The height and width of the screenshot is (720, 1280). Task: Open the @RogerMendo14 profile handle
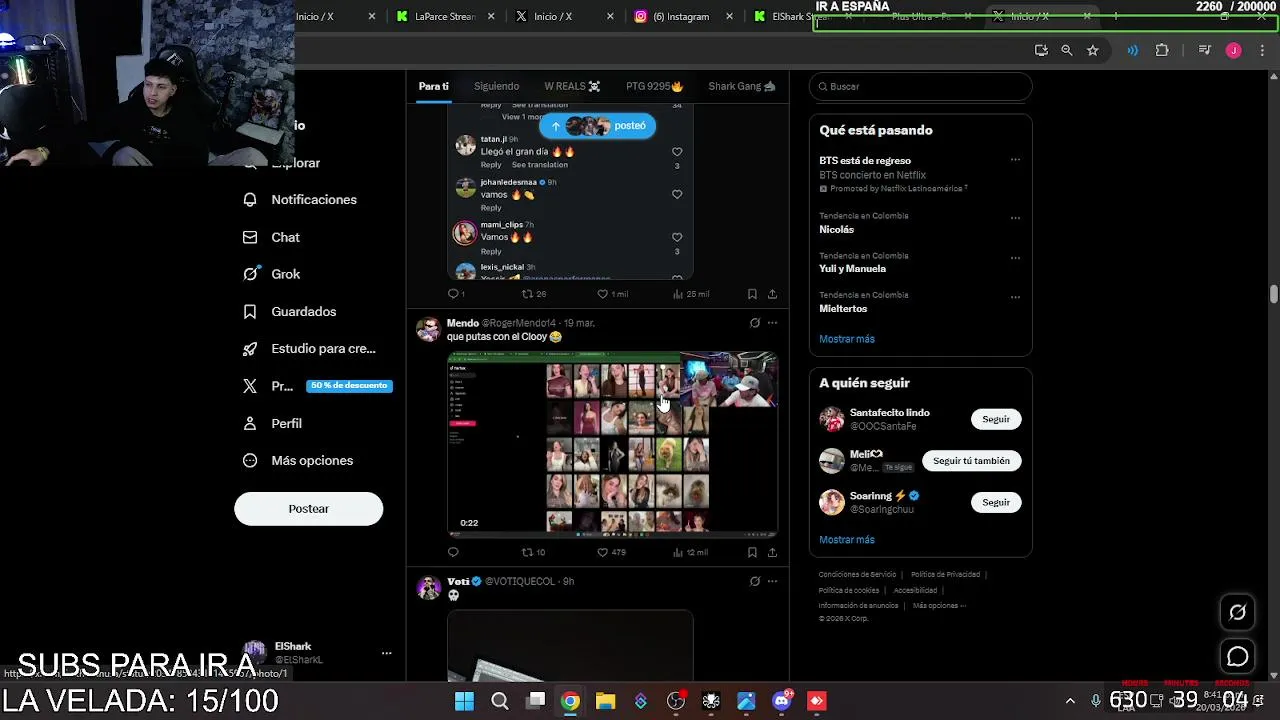point(518,323)
